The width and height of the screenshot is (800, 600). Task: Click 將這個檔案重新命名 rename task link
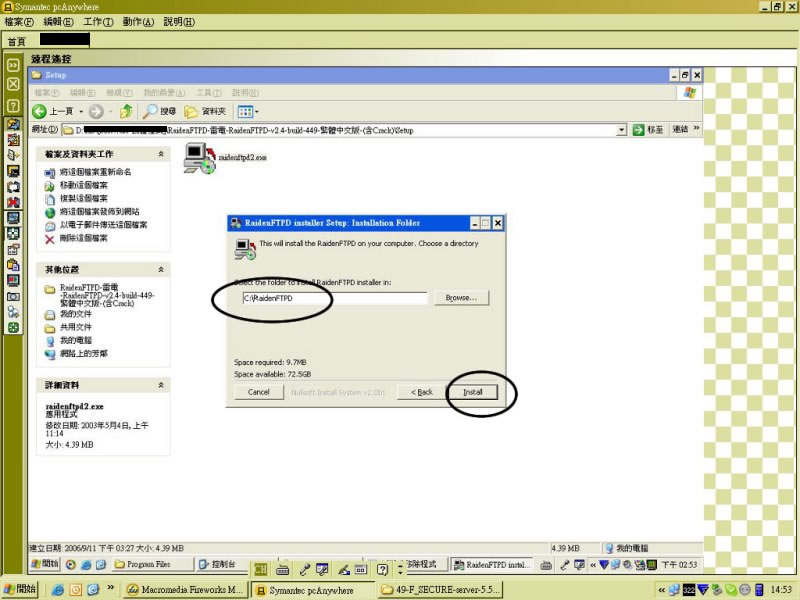(95, 172)
